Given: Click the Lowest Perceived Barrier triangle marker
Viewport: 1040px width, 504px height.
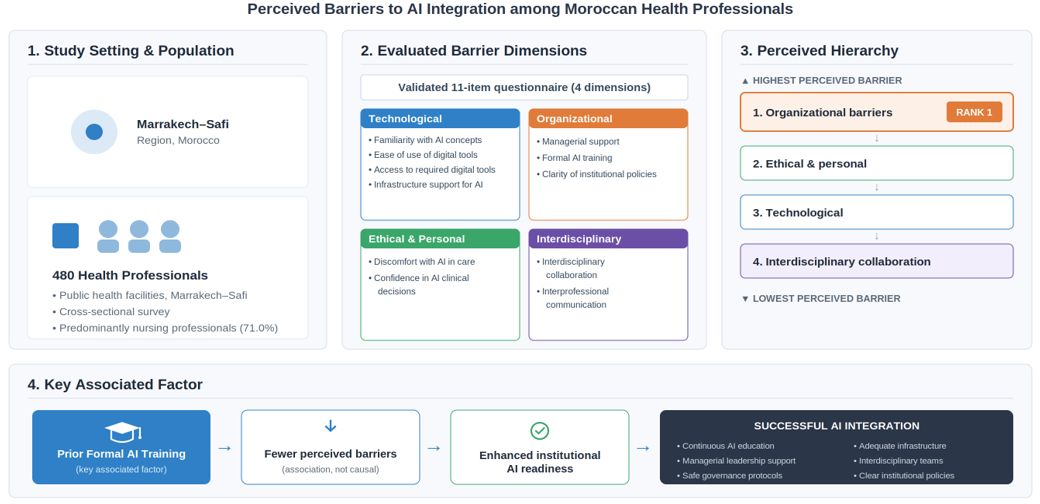Looking at the screenshot, I should [745, 299].
